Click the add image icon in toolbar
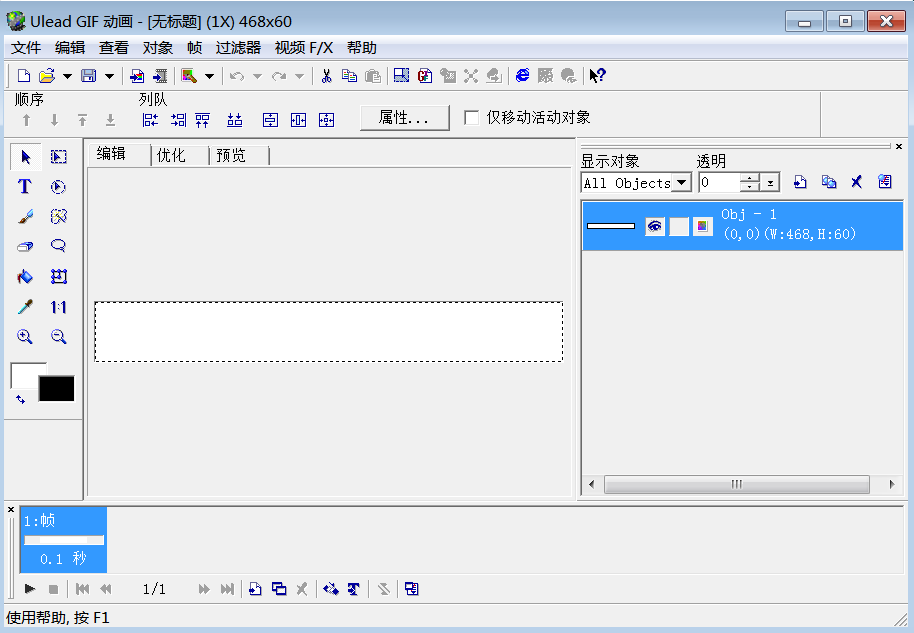The width and height of the screenshot is (914, 633). 136,76
